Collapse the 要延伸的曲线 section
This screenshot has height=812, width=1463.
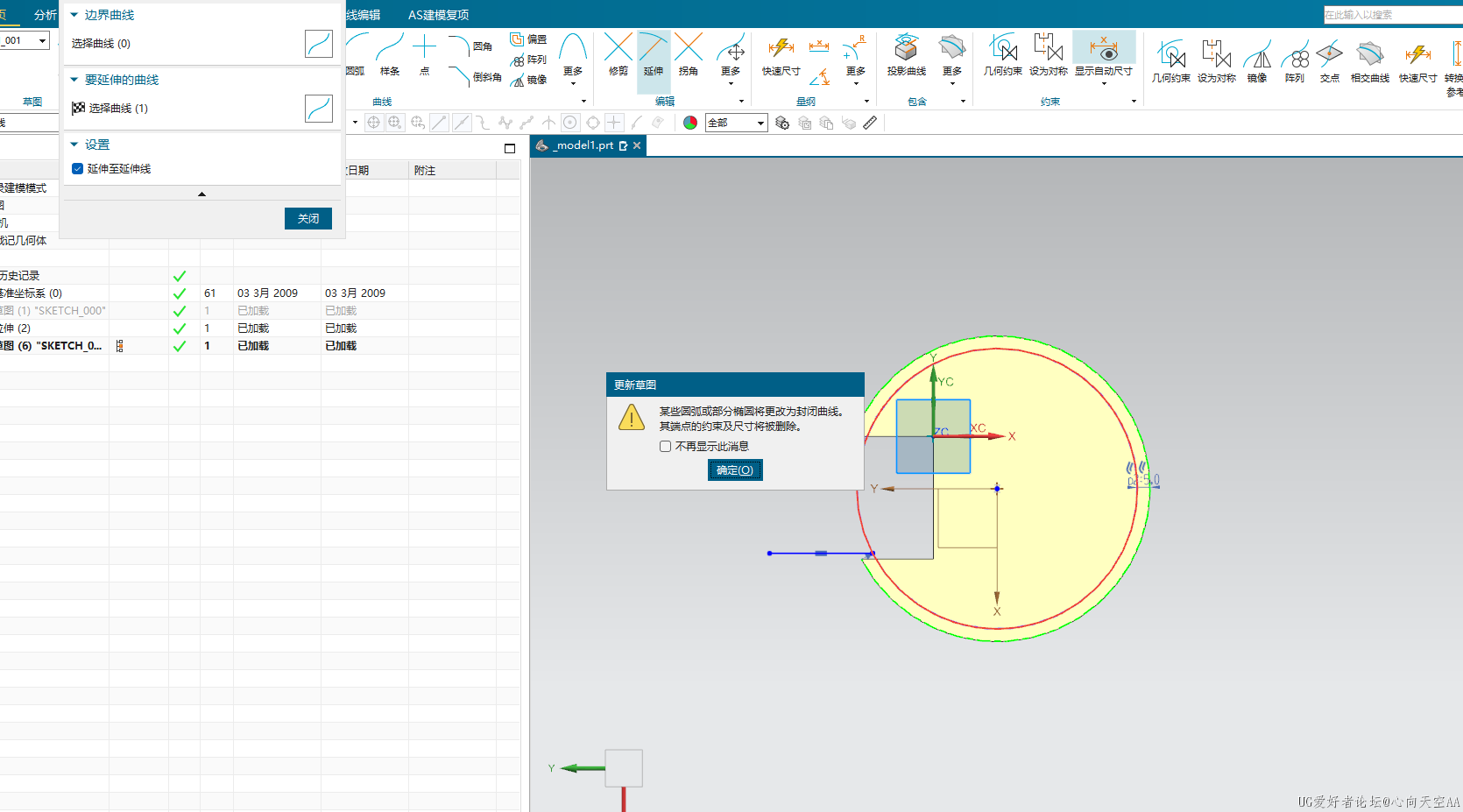click(x=74, y=80)
